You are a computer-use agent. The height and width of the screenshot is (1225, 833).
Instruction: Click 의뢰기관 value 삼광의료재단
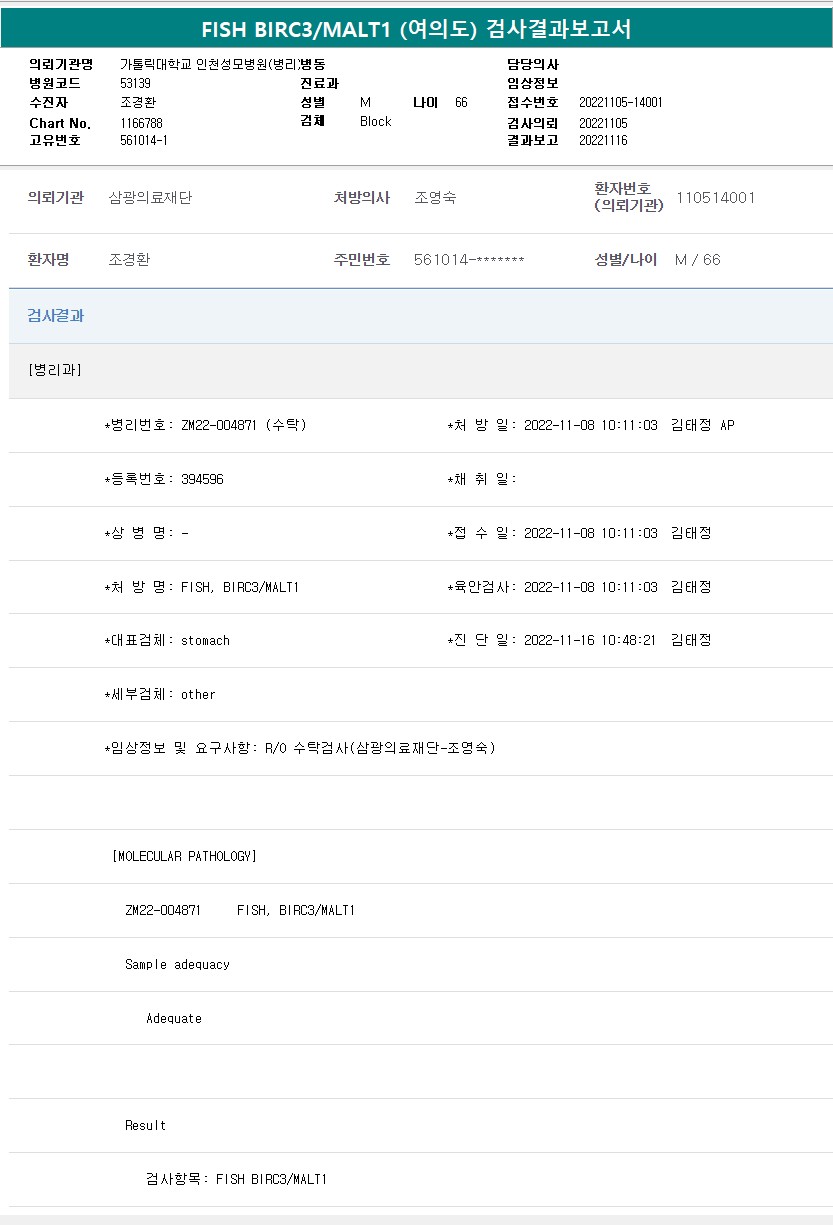point(150,198)
